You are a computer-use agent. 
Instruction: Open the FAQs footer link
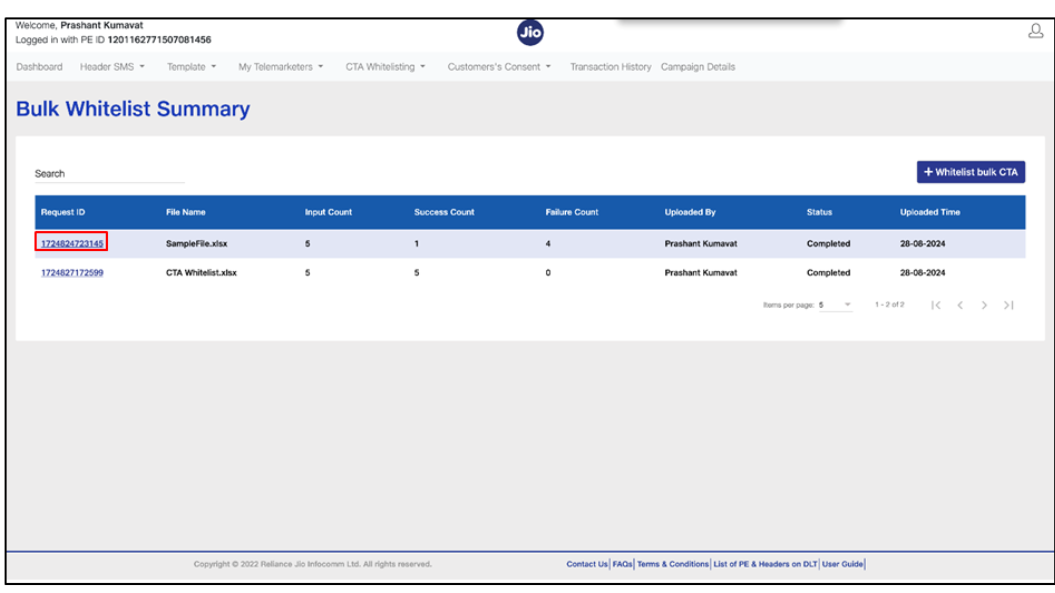click(622, 564)
